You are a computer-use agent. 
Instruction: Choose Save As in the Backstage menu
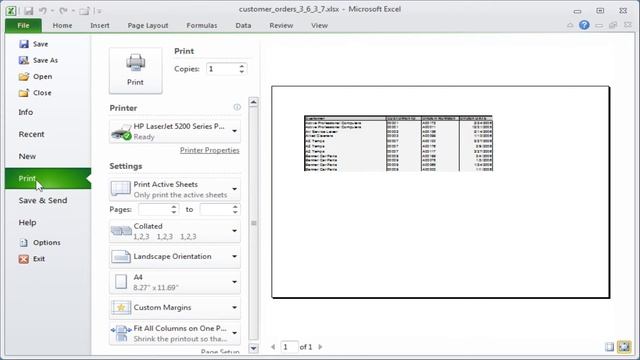coord(38,60)
